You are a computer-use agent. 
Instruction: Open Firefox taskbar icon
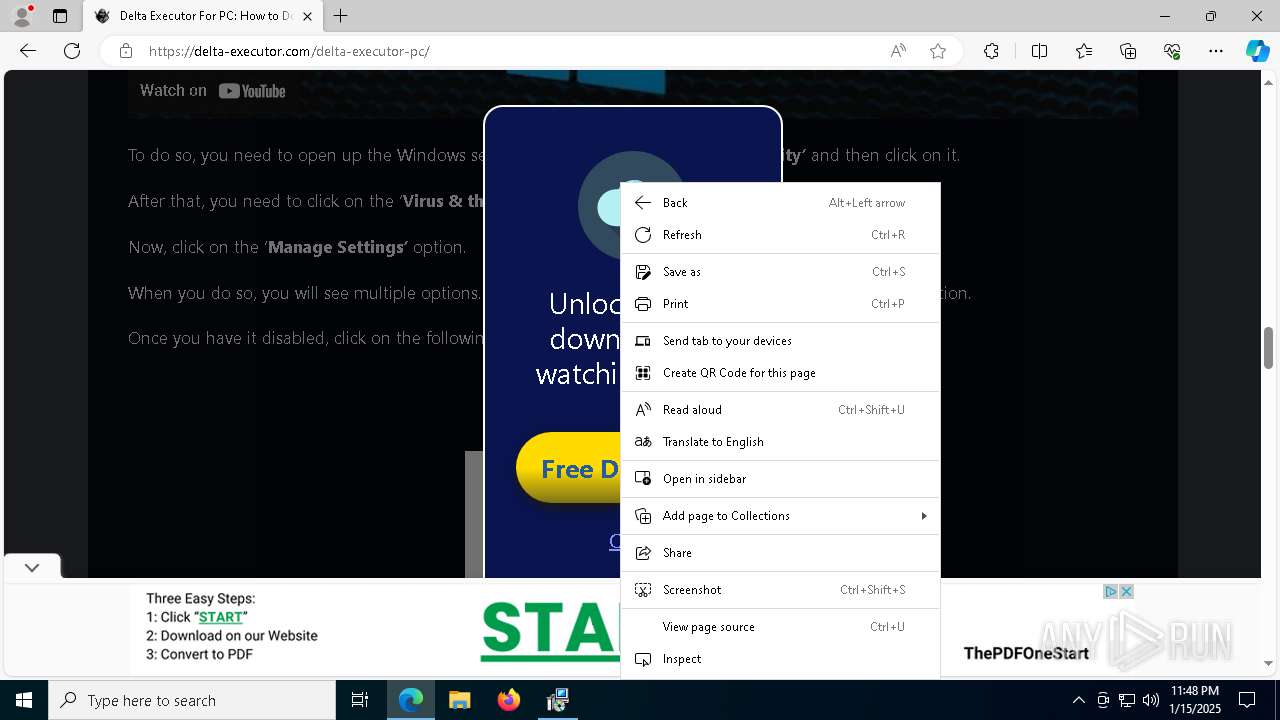tap(508, 700)
